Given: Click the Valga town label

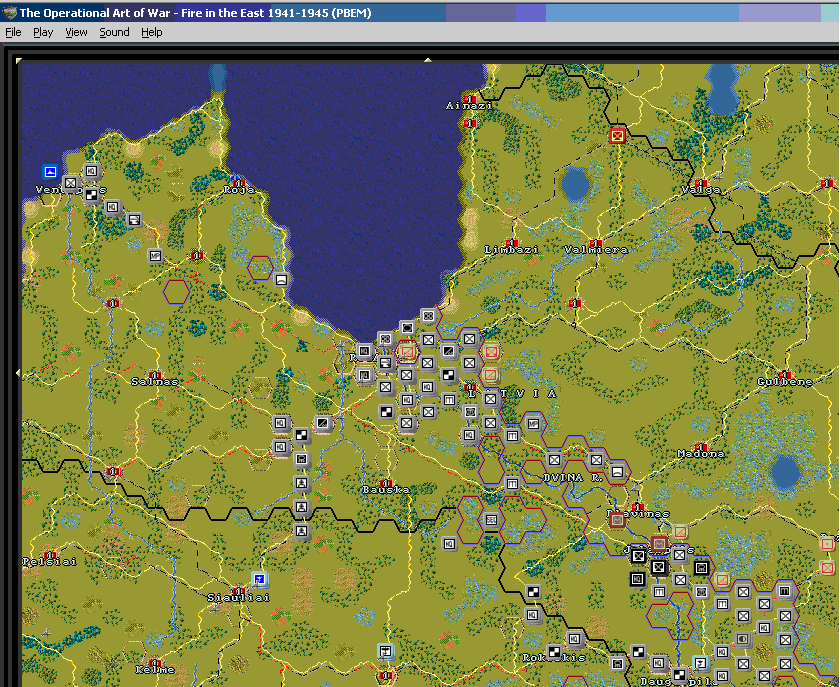Looking at the screenshot, I should [x=701, y=190].
